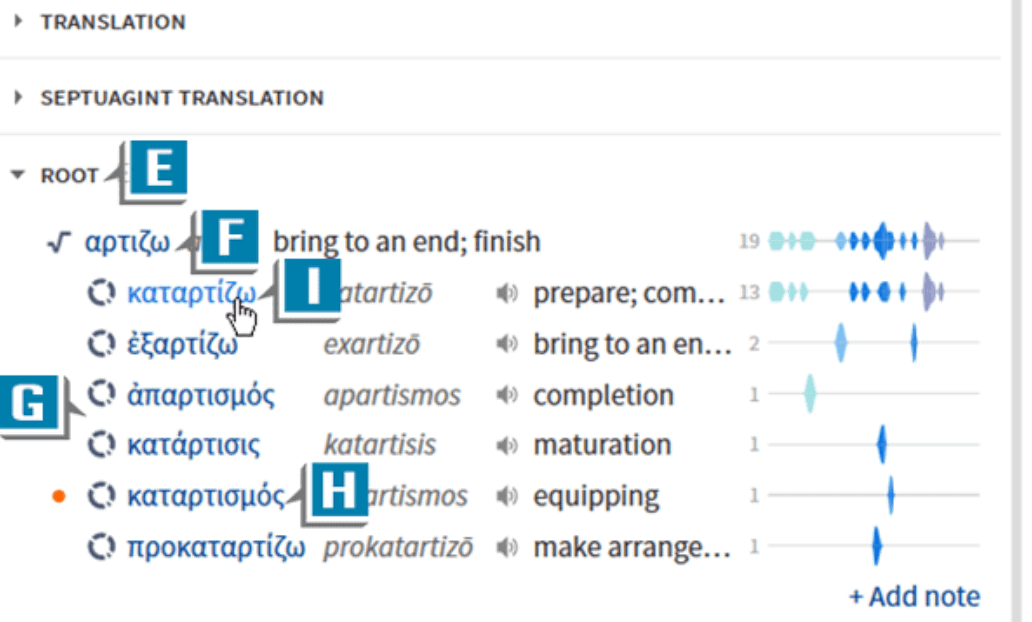Image resolution: width=1032 pixels, height=622 pixels.
Task: Click the root symbol icon beside αρτιζω
Action: pos(59,242)
